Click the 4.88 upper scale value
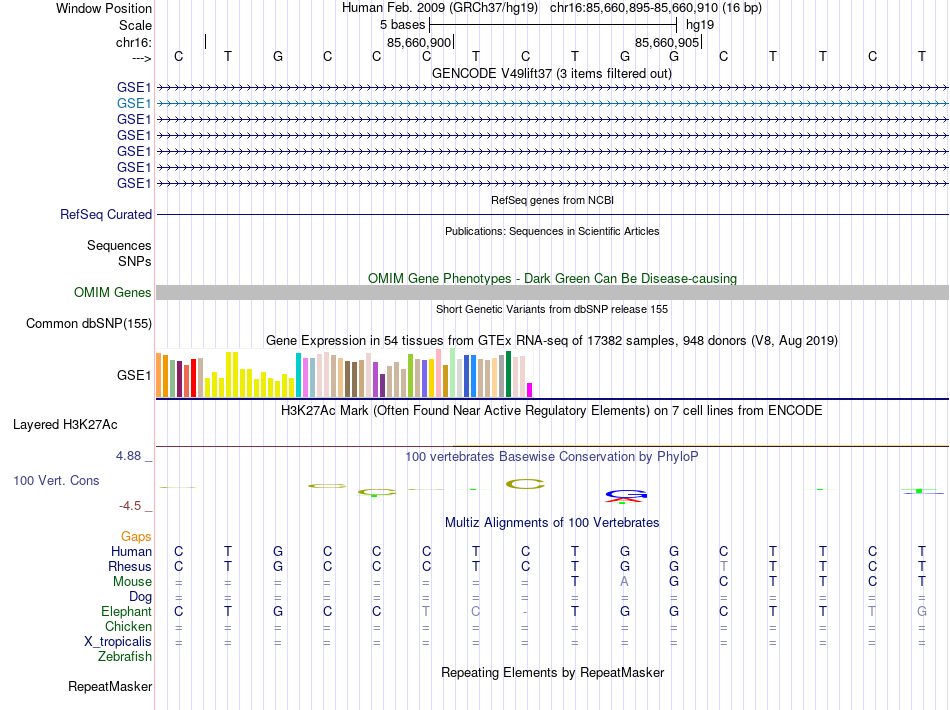950x710 pixels. [128, 456]
